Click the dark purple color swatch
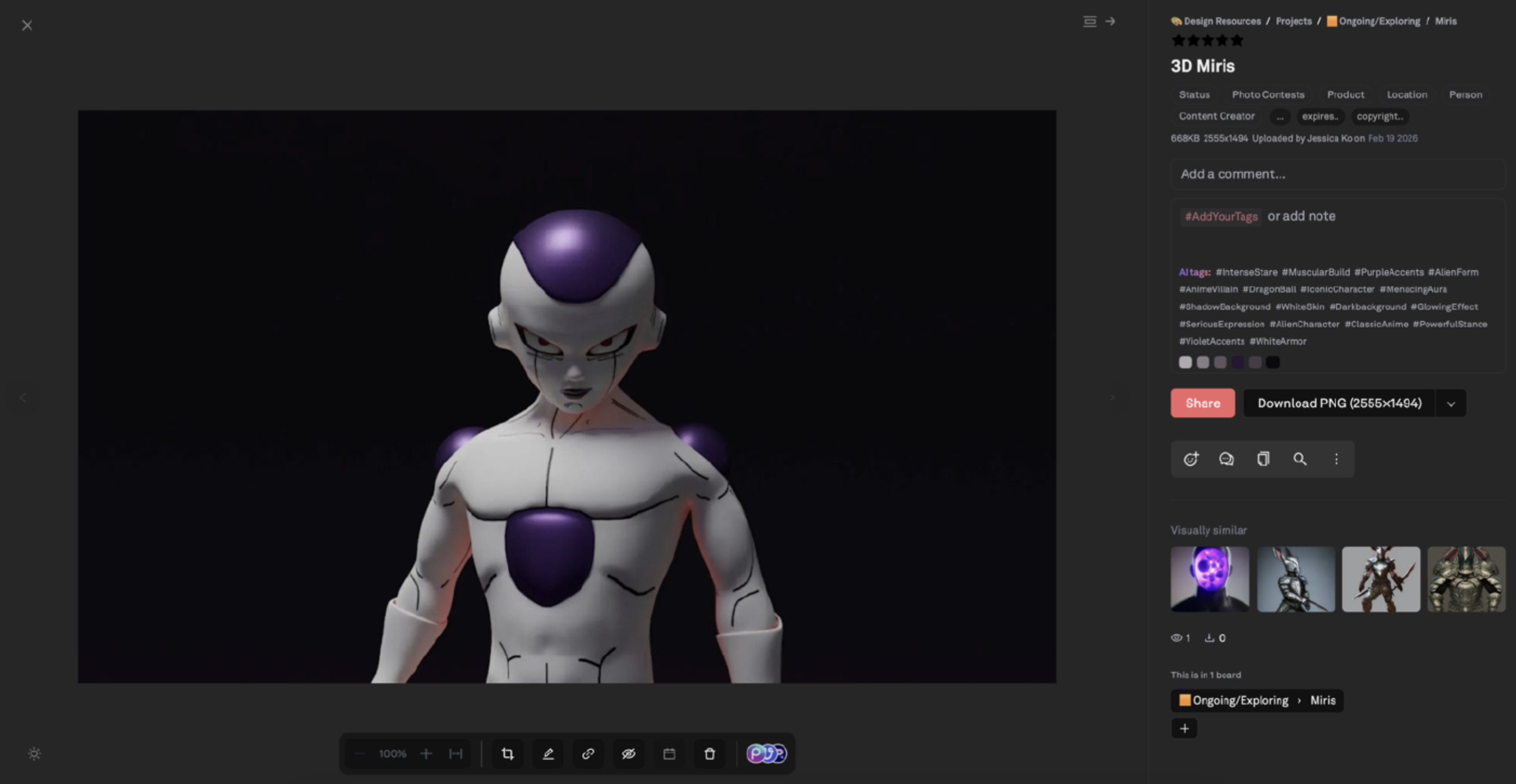 click(x=1238, y=362)
